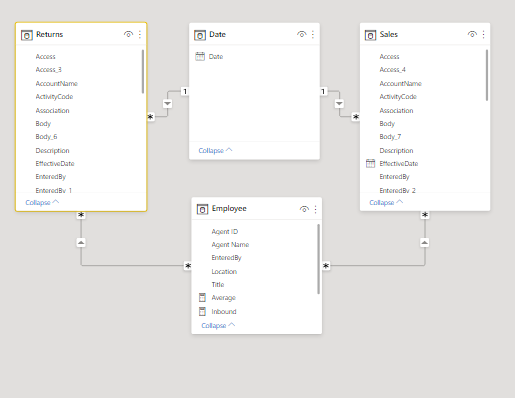
Task: Select Title field in Employee
Action: click(218, 284)
